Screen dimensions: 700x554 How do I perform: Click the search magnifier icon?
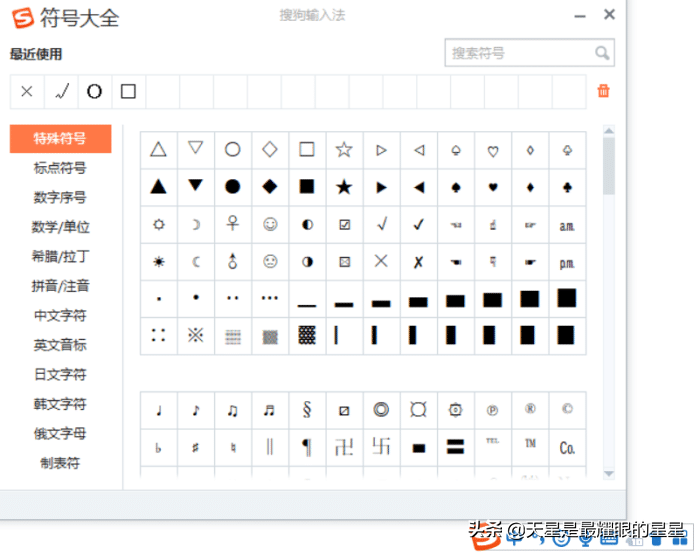602,53
